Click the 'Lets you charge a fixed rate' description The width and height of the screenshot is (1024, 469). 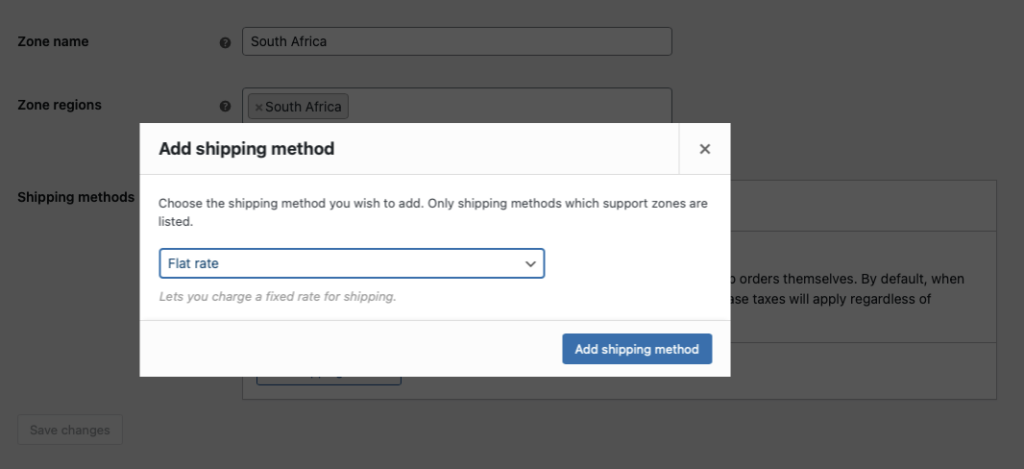click(x=278, y=297)
